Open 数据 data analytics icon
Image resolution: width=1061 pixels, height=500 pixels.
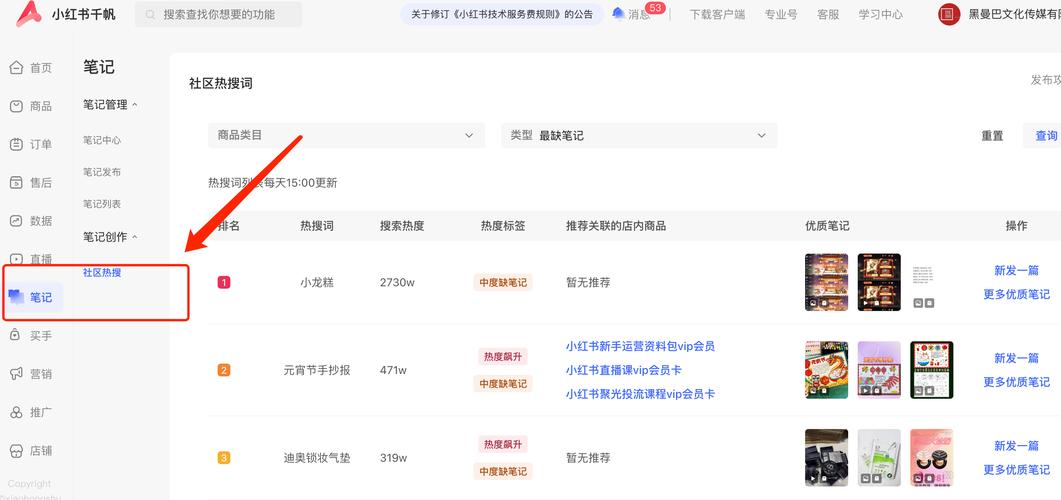pos(16,221)
